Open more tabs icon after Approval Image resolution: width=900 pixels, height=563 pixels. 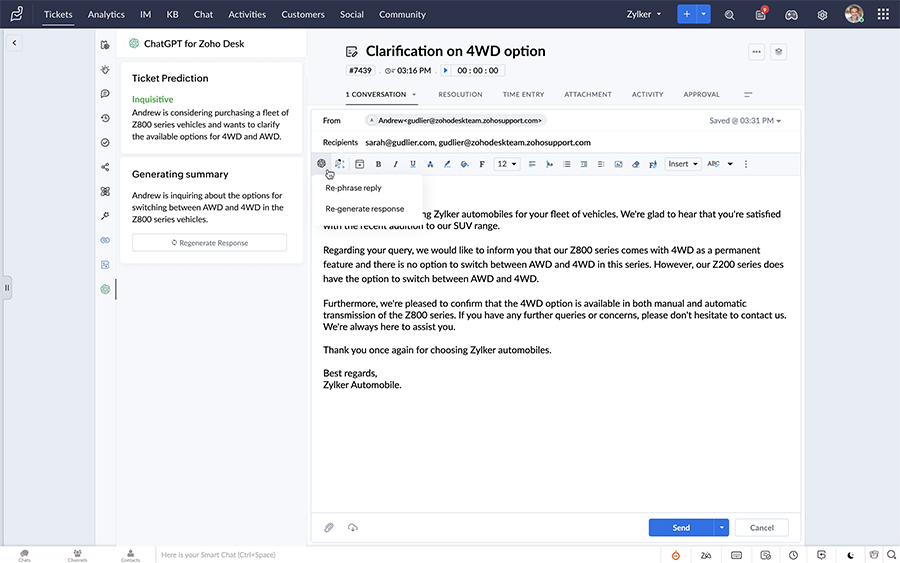(x=748, y=95)
